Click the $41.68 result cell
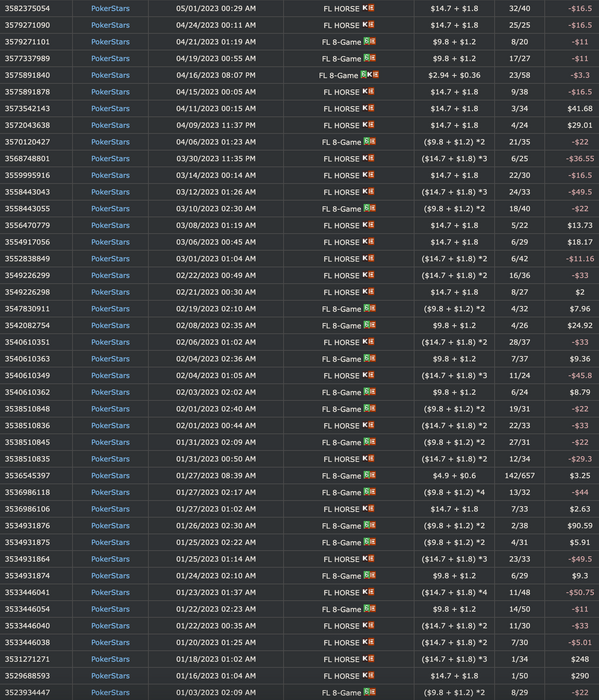Image resolution: width=599 pixels, height=700 pixels. click(580, 108)
